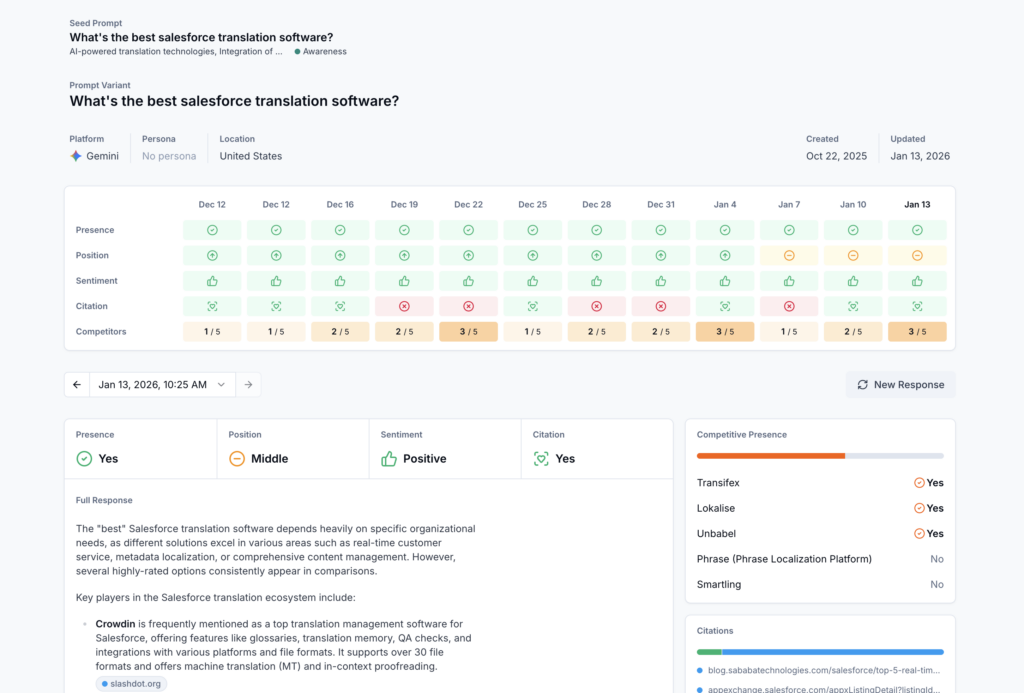Click the Jan 7 position neutral icon
The height and width of the screenshot is (693, 1024).
(x=789, y=256)
